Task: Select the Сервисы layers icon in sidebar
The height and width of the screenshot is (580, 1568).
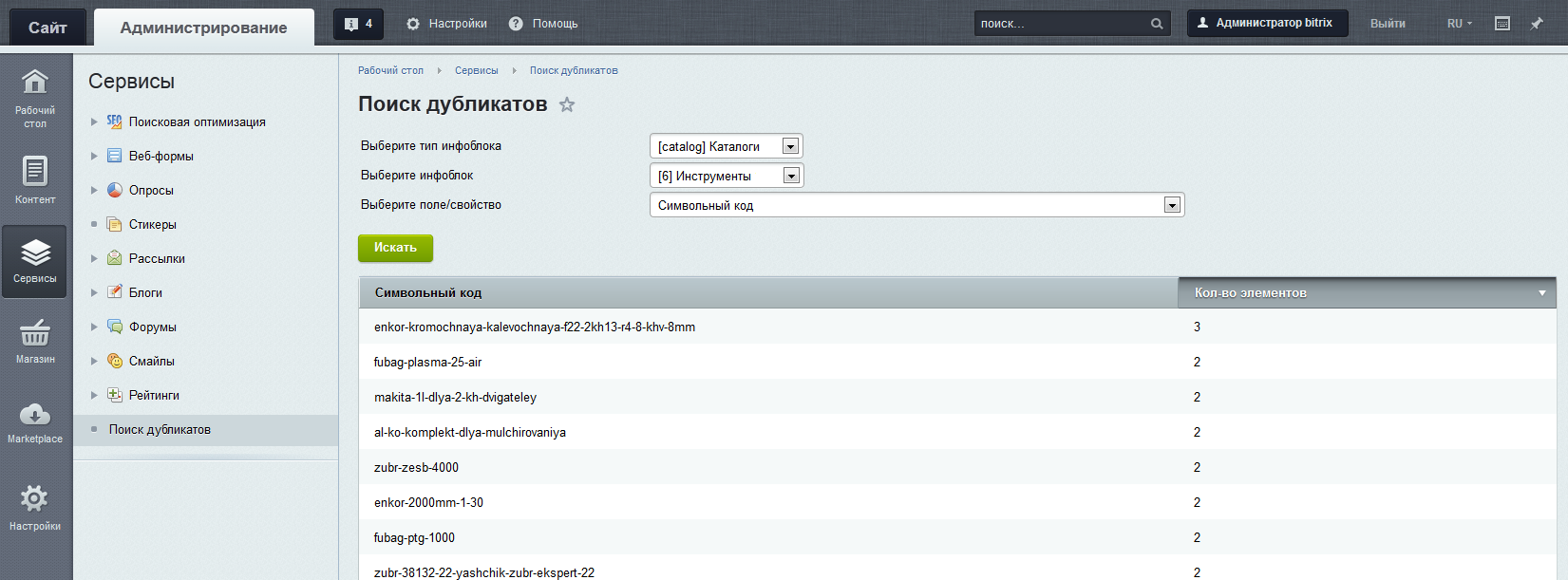Action: click(x=35, y=253)
